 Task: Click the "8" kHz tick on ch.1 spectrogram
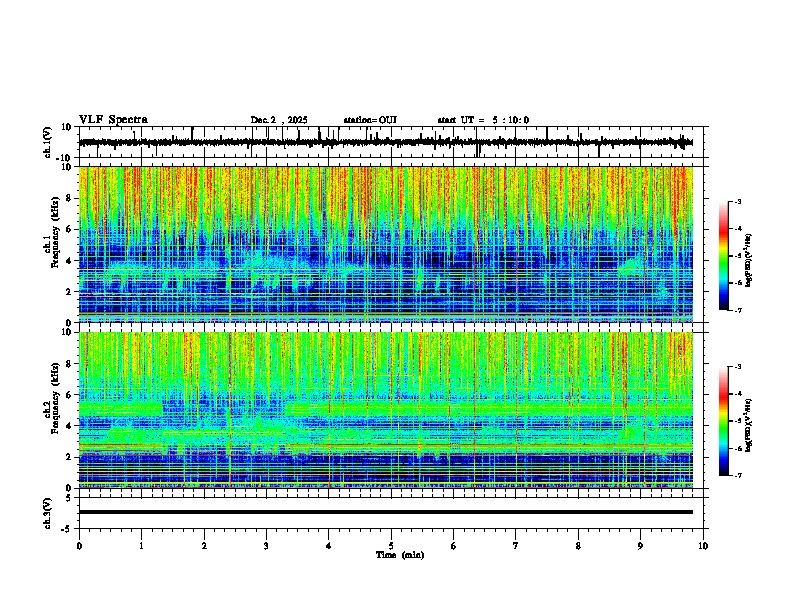click(x=69, y=198)
